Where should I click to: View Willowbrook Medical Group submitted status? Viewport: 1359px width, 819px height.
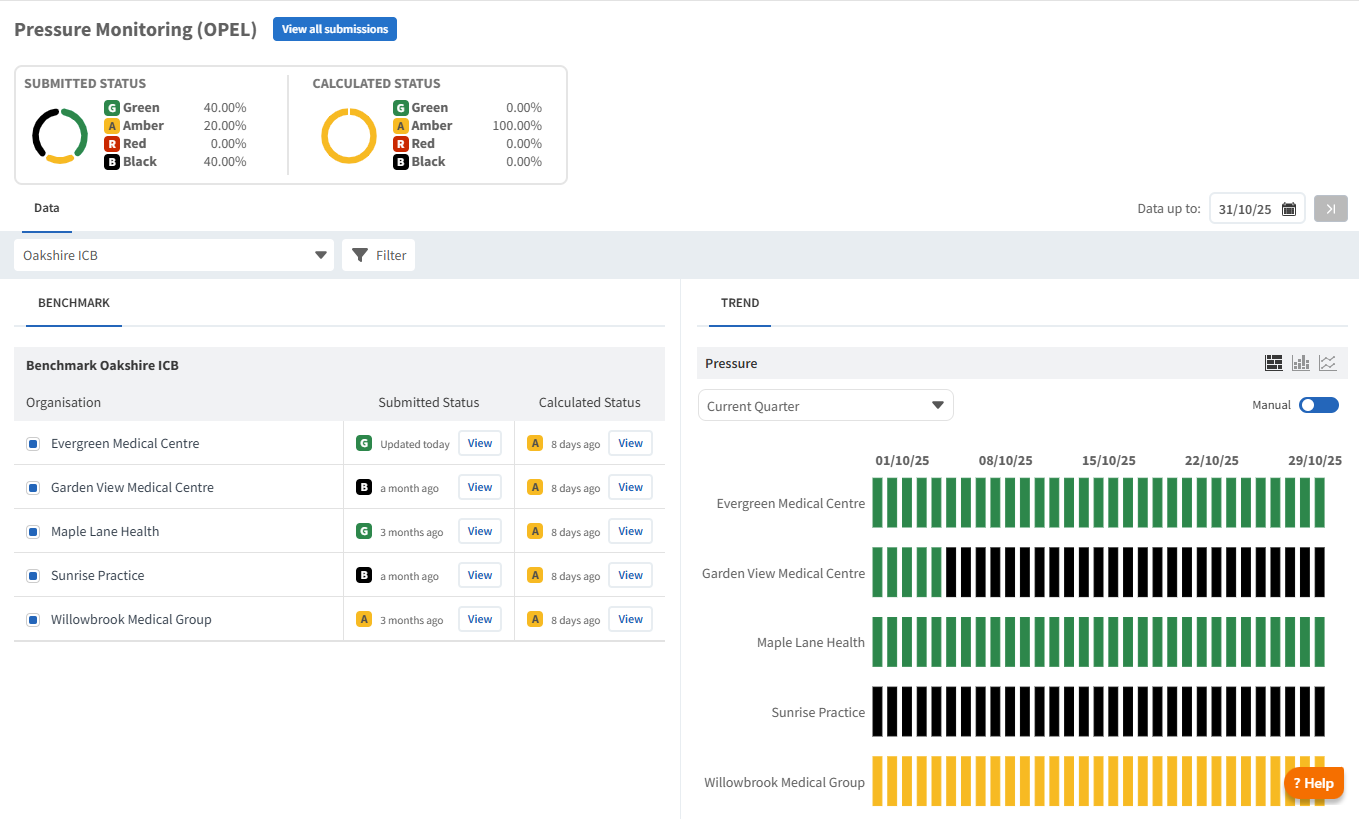[480, 619]
